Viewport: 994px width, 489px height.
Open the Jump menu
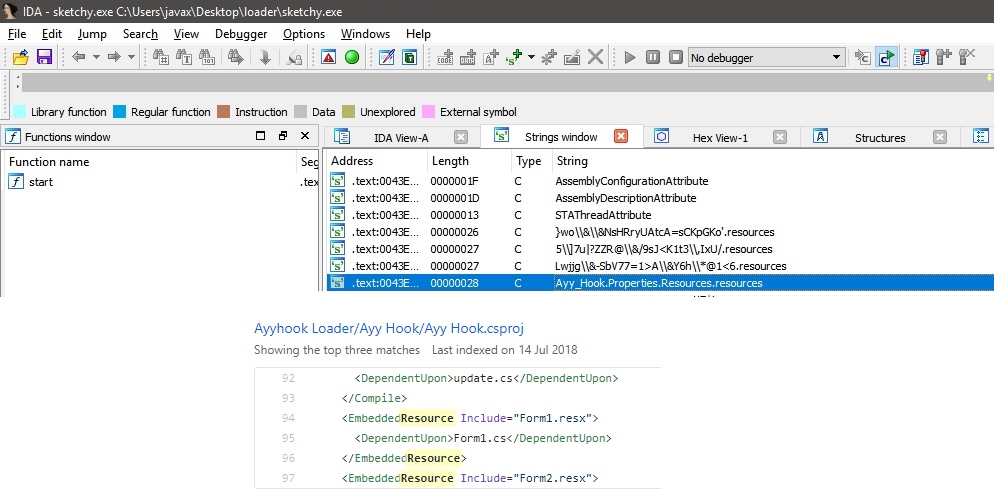click(93, 34)
